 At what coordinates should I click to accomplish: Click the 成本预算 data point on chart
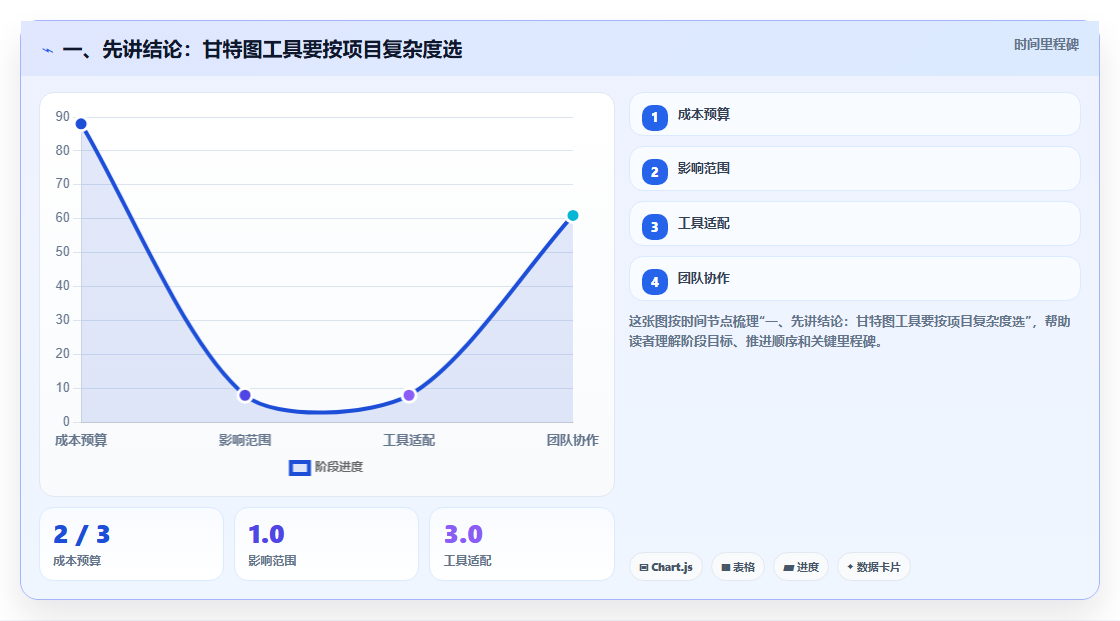click(81, 124)
